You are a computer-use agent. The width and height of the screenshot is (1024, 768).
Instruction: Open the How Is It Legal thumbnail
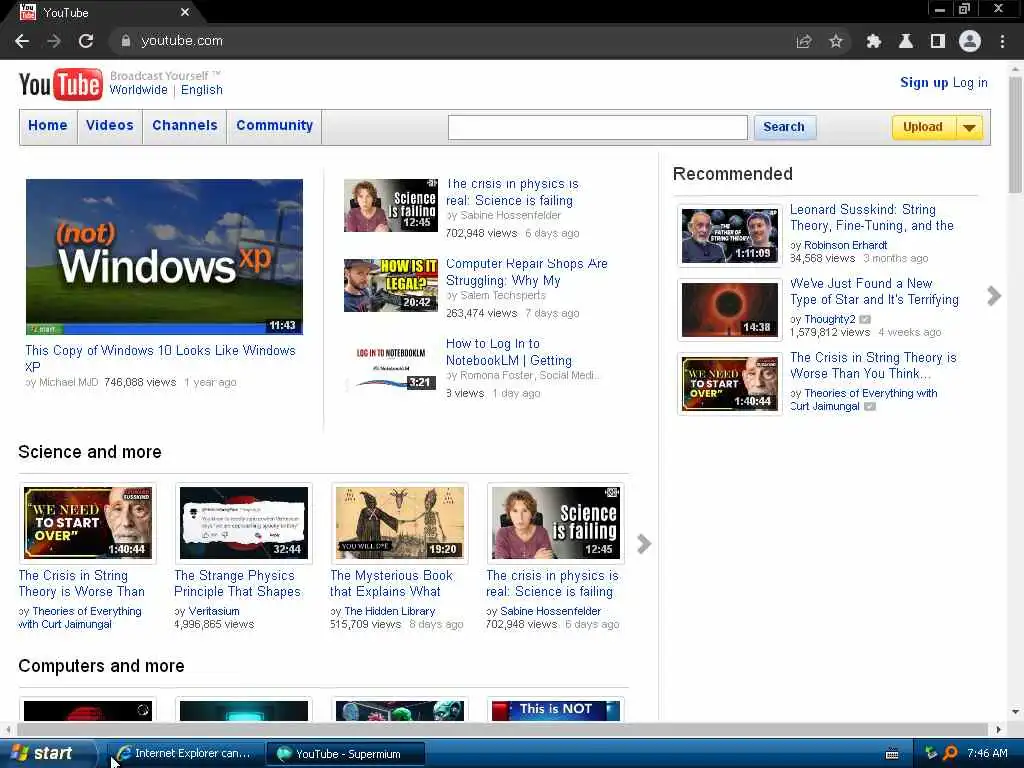click(391, 285)
